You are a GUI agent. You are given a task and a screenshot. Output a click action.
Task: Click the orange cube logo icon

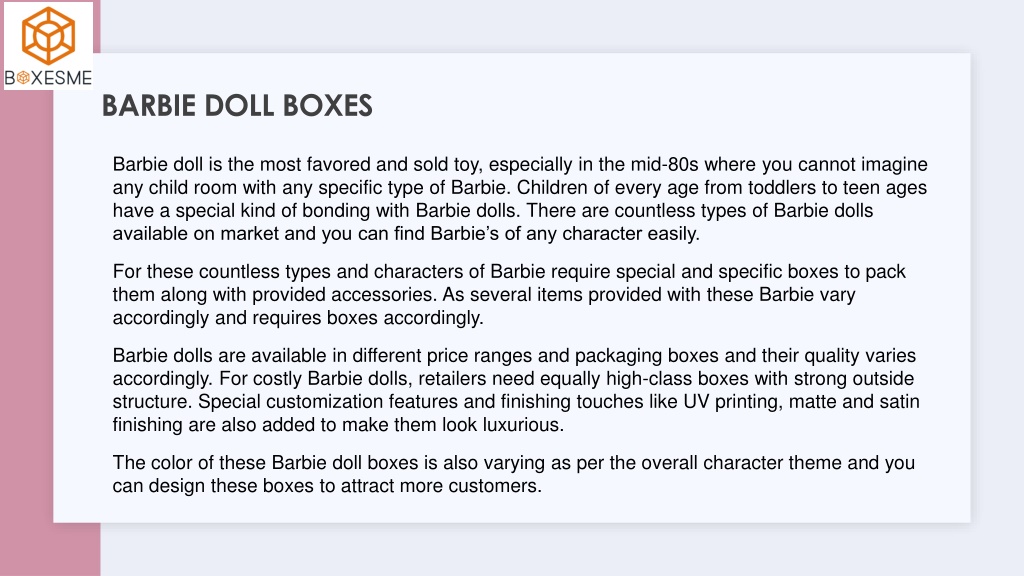pos(48,36)
